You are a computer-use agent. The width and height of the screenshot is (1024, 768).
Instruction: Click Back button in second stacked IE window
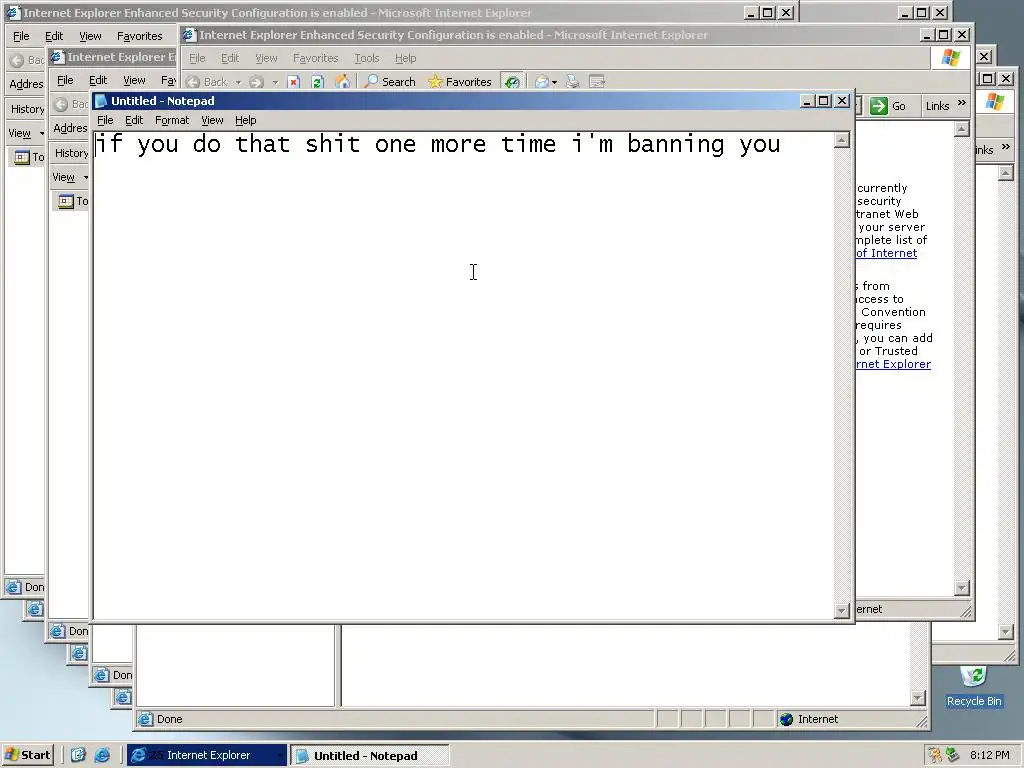(x=71, y=104)
